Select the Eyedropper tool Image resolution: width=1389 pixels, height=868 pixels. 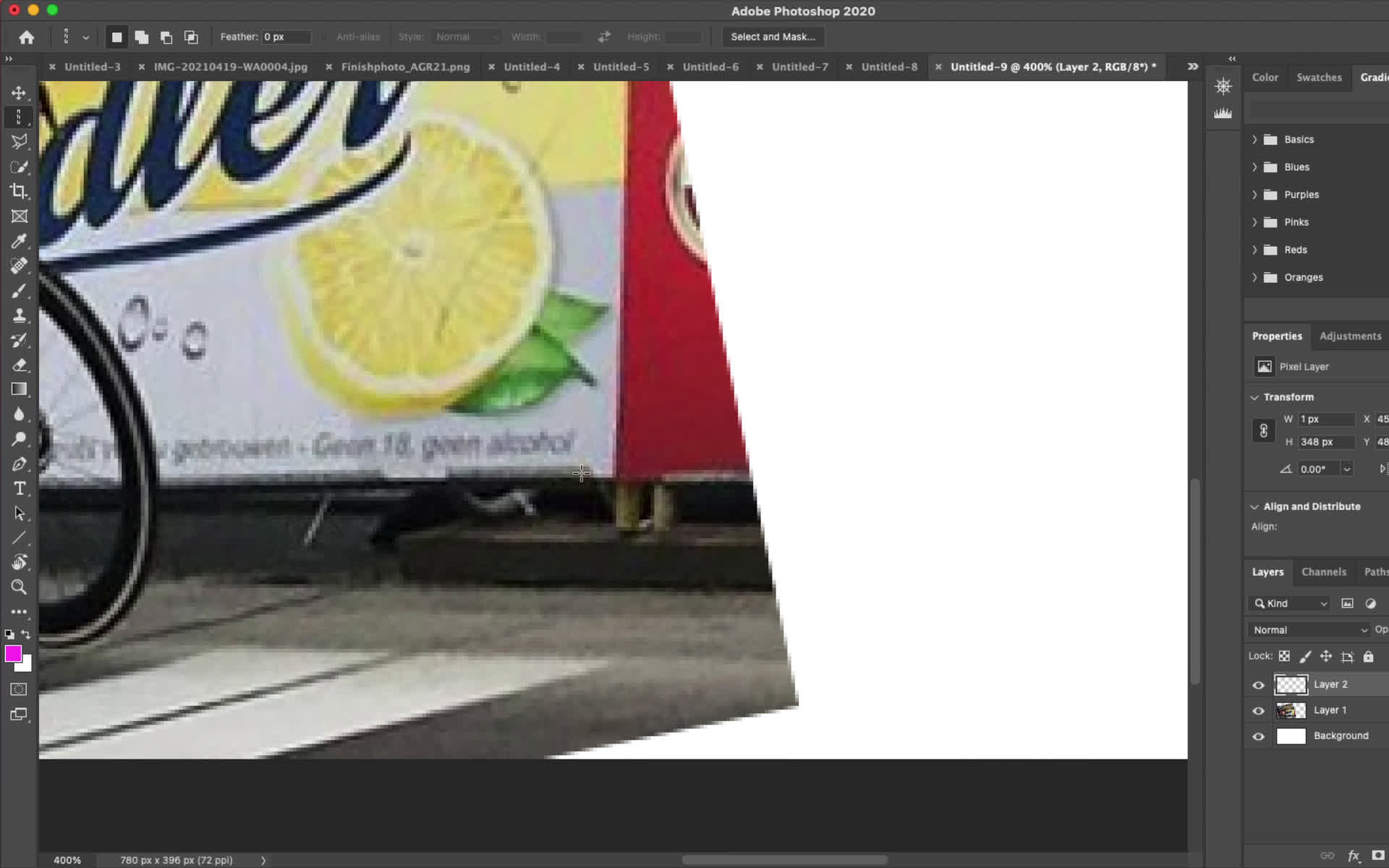[19, 241]
